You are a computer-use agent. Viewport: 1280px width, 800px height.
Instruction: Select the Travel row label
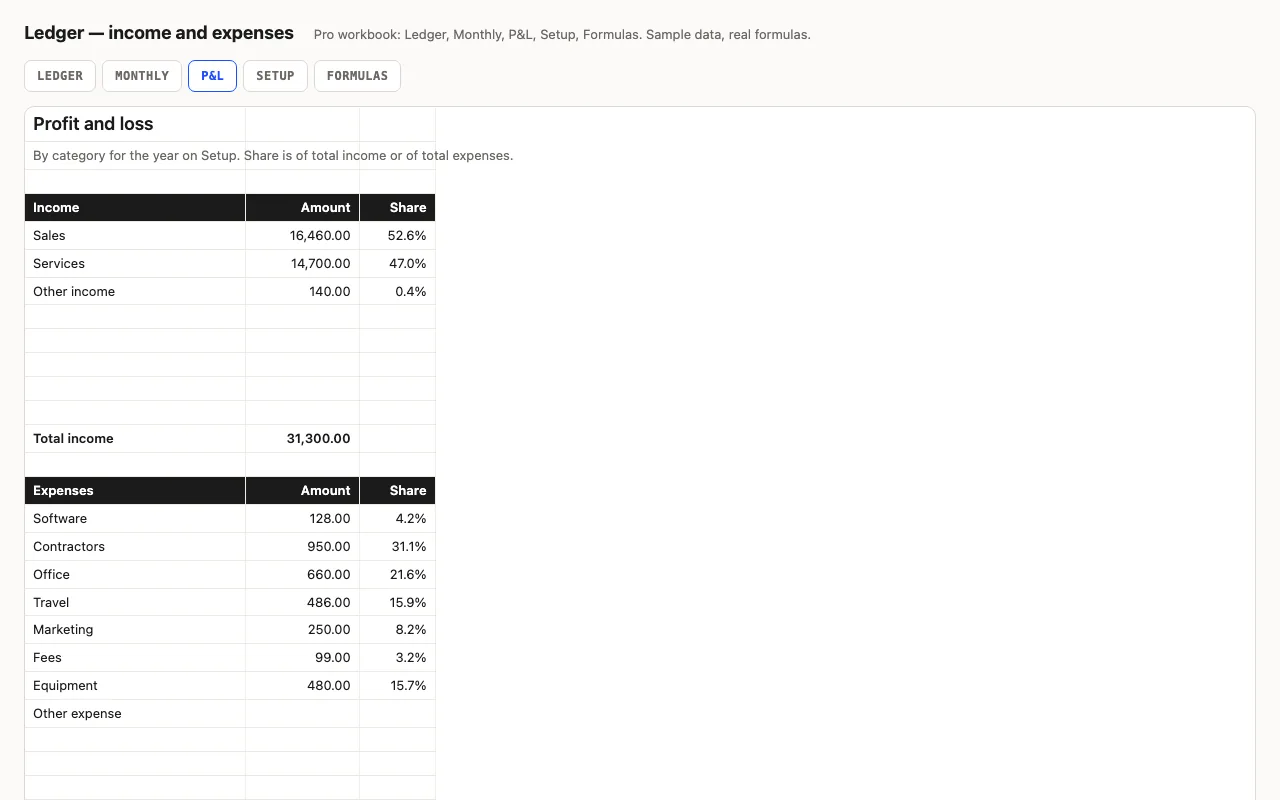coord(135,603)
